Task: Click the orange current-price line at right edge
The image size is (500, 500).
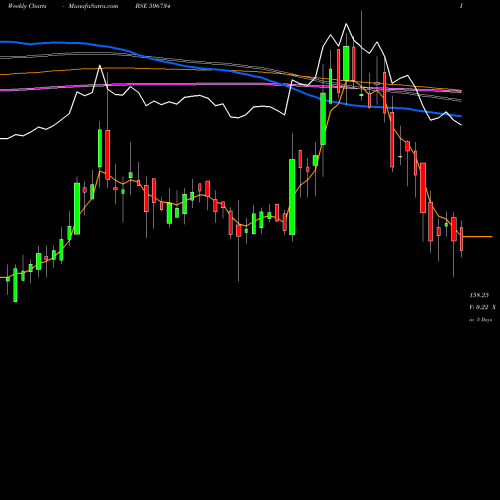Action: pos(477,237)
